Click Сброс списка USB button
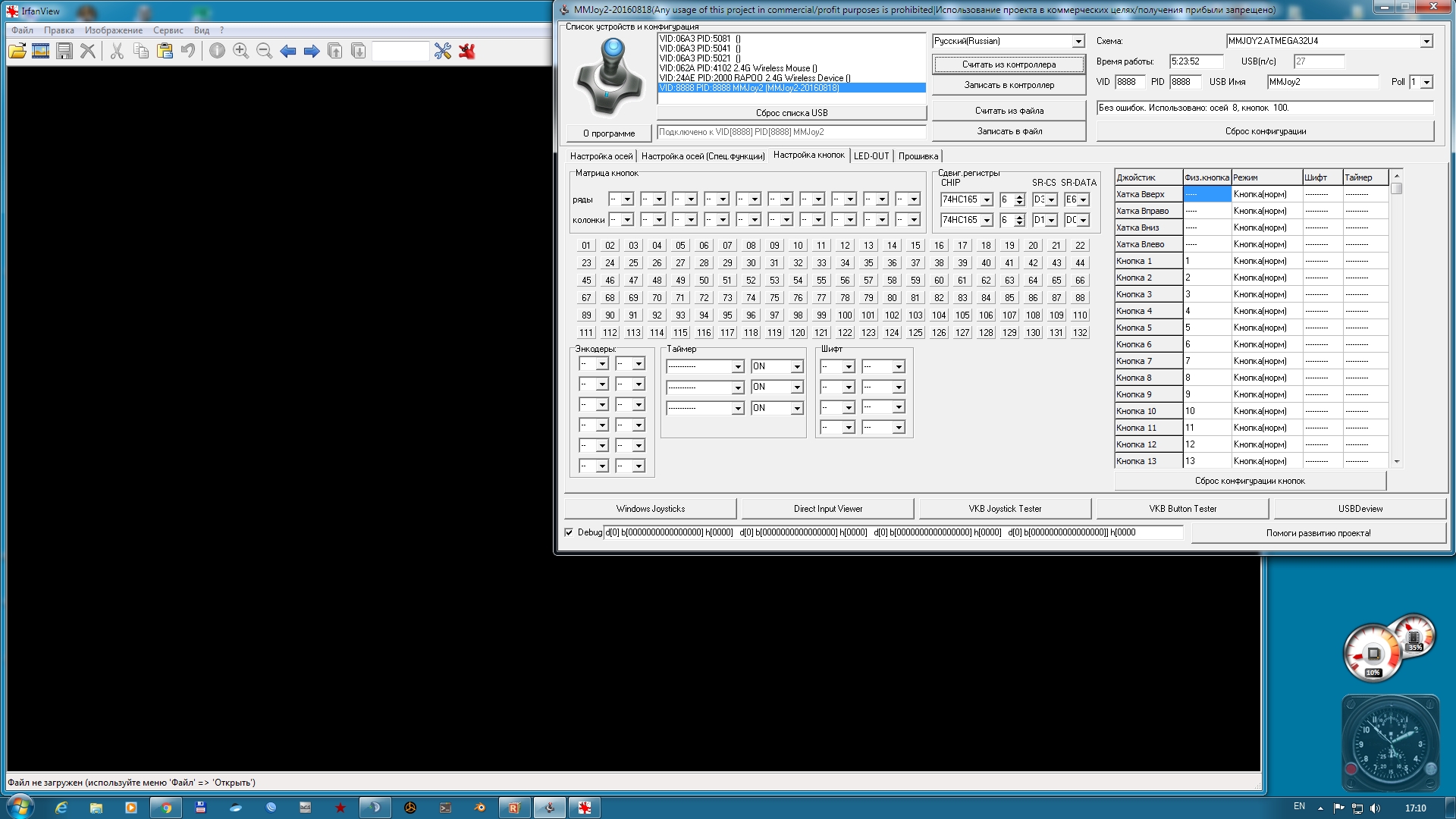Viewport: 1456px width, 819px height. (792, 113)
